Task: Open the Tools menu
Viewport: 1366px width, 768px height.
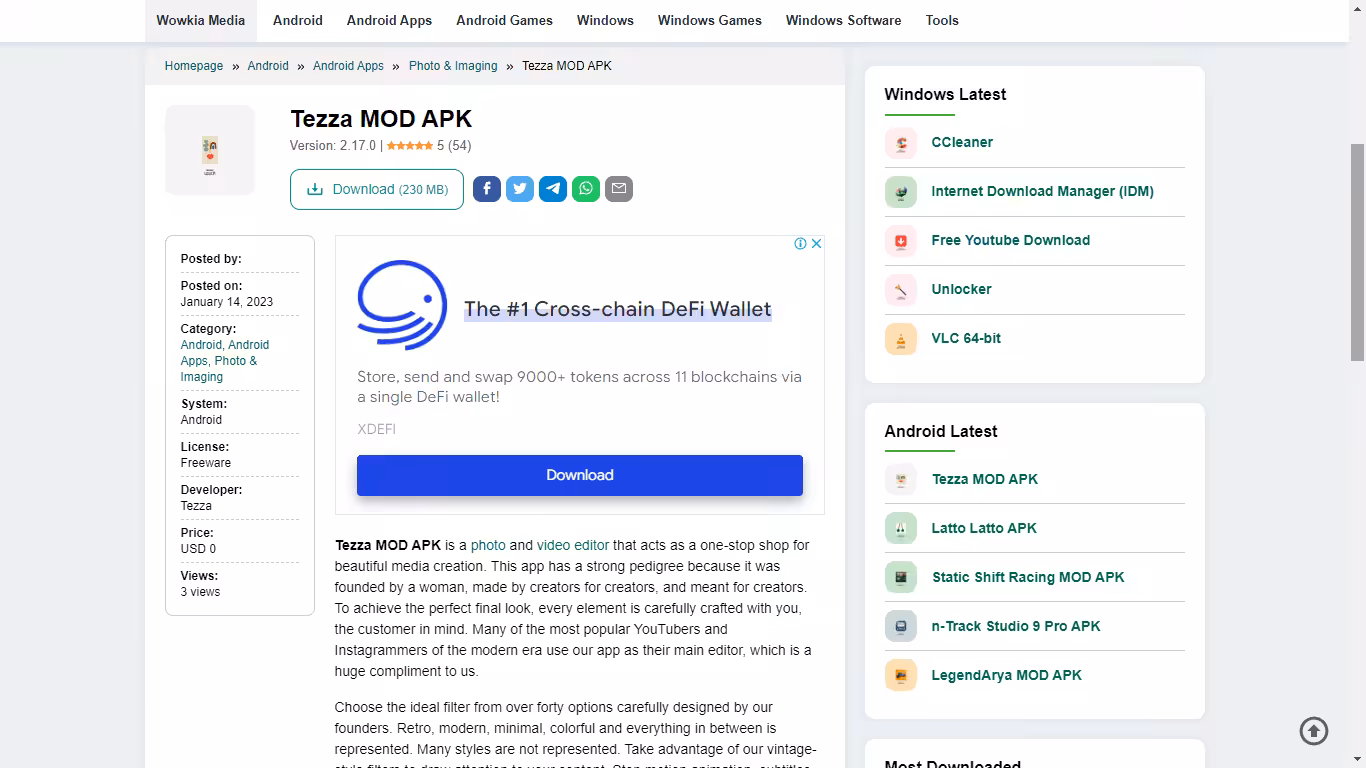Action: pos(942,20)
